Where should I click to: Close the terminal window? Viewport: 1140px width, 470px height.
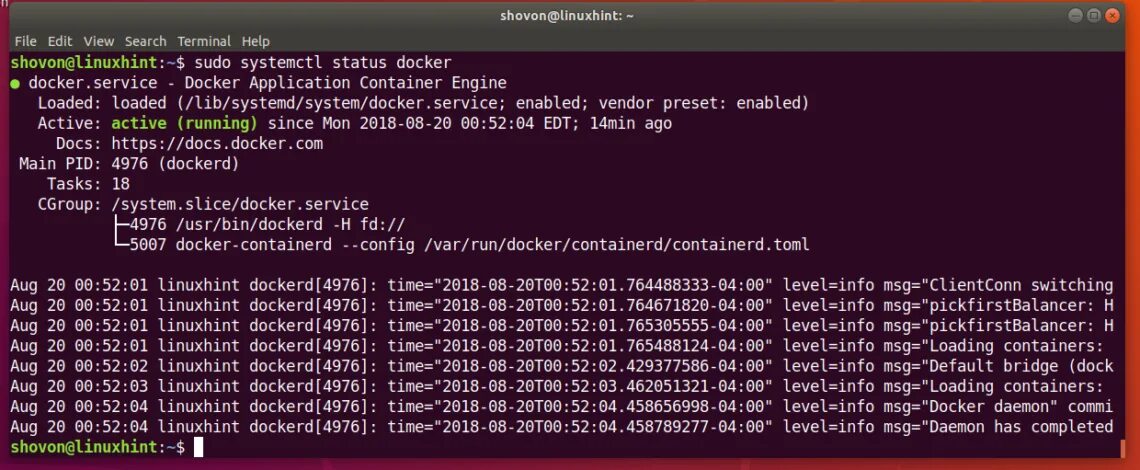pyautogui.click(x=1112, y=15)
